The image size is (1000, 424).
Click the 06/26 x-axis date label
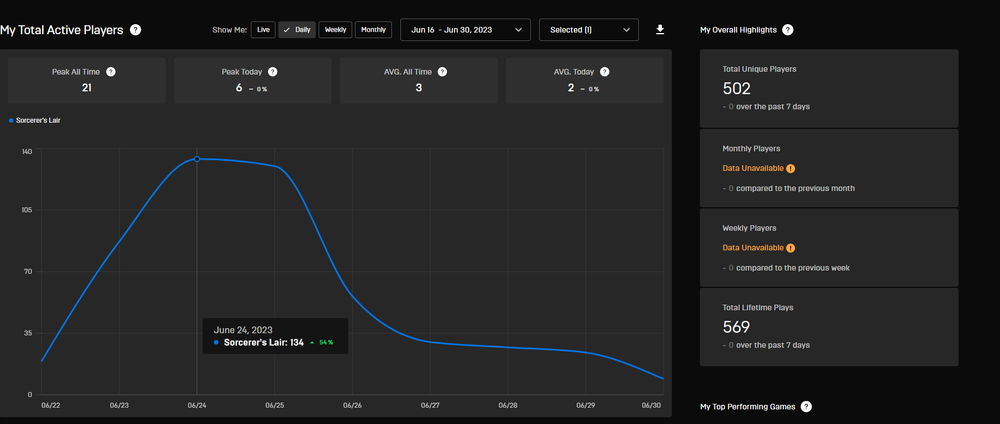(x=352, y=405)
